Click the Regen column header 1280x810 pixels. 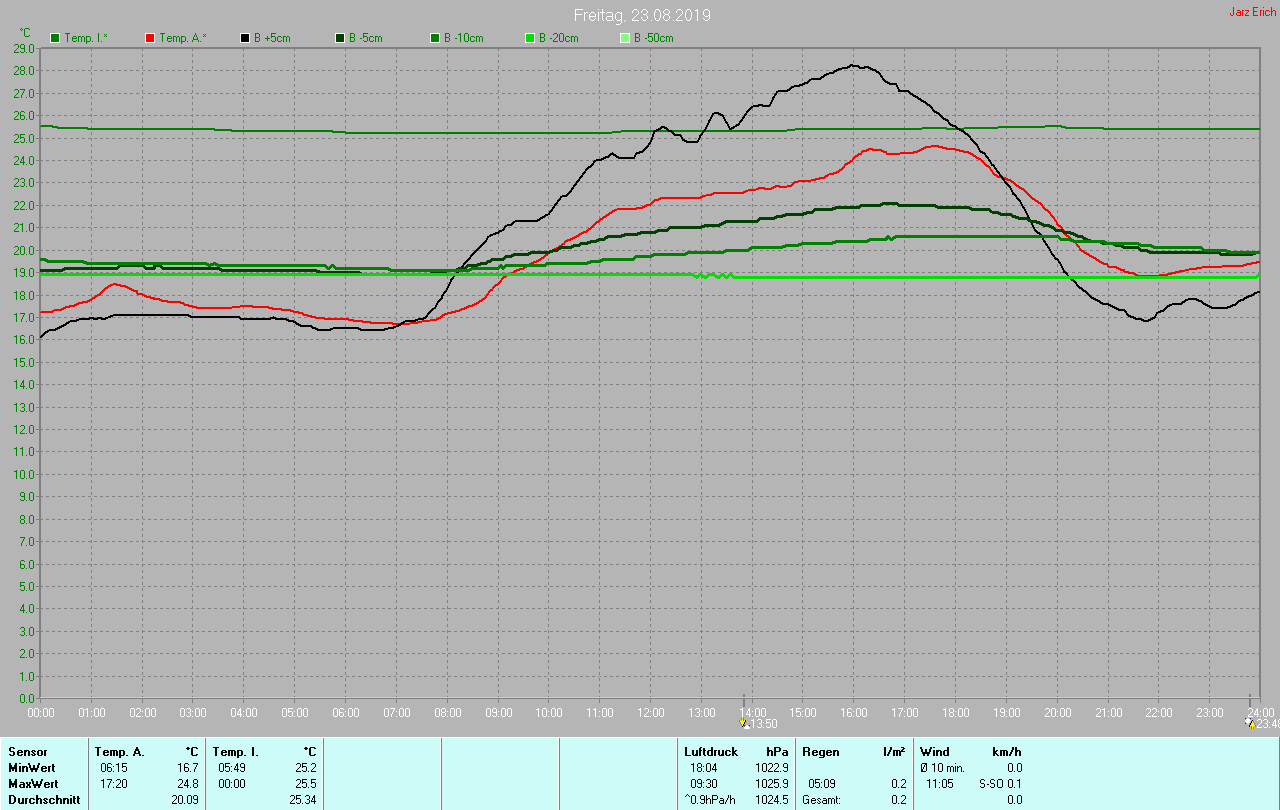coord(820,751)
